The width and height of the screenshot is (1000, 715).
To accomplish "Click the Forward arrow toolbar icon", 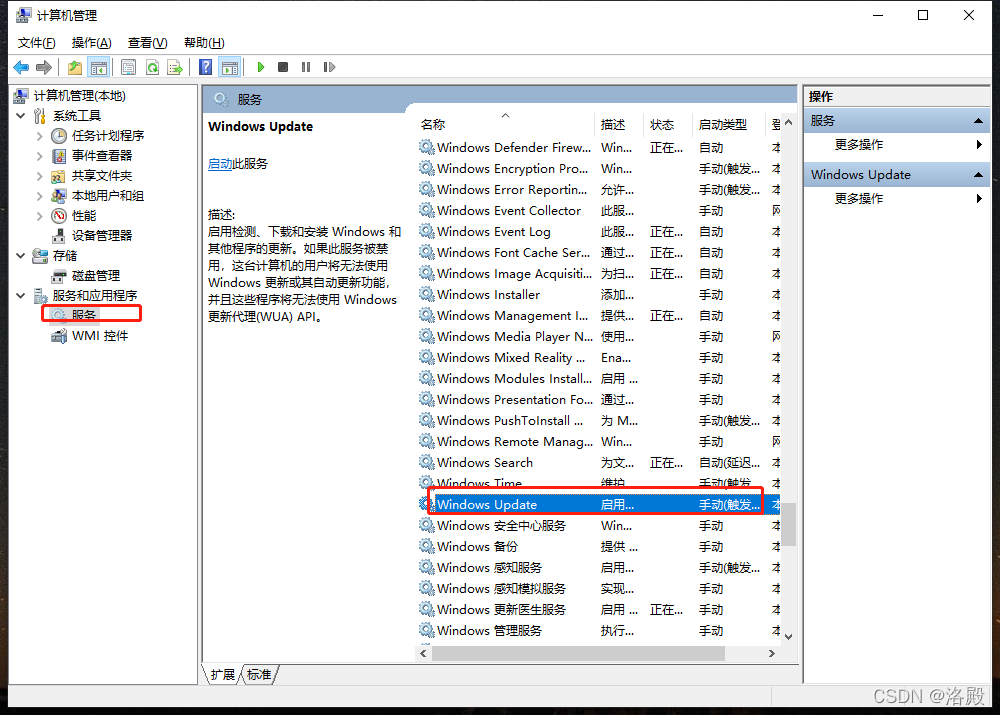I will [44, 67].
